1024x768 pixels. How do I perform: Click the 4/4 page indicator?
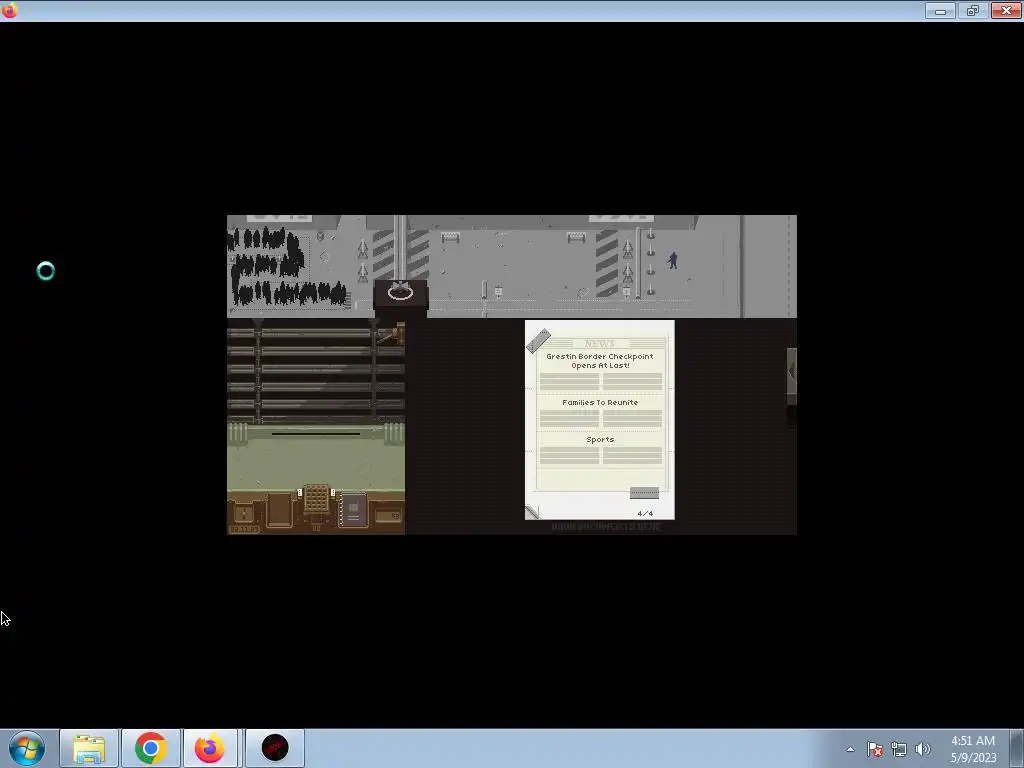[645, 513]
